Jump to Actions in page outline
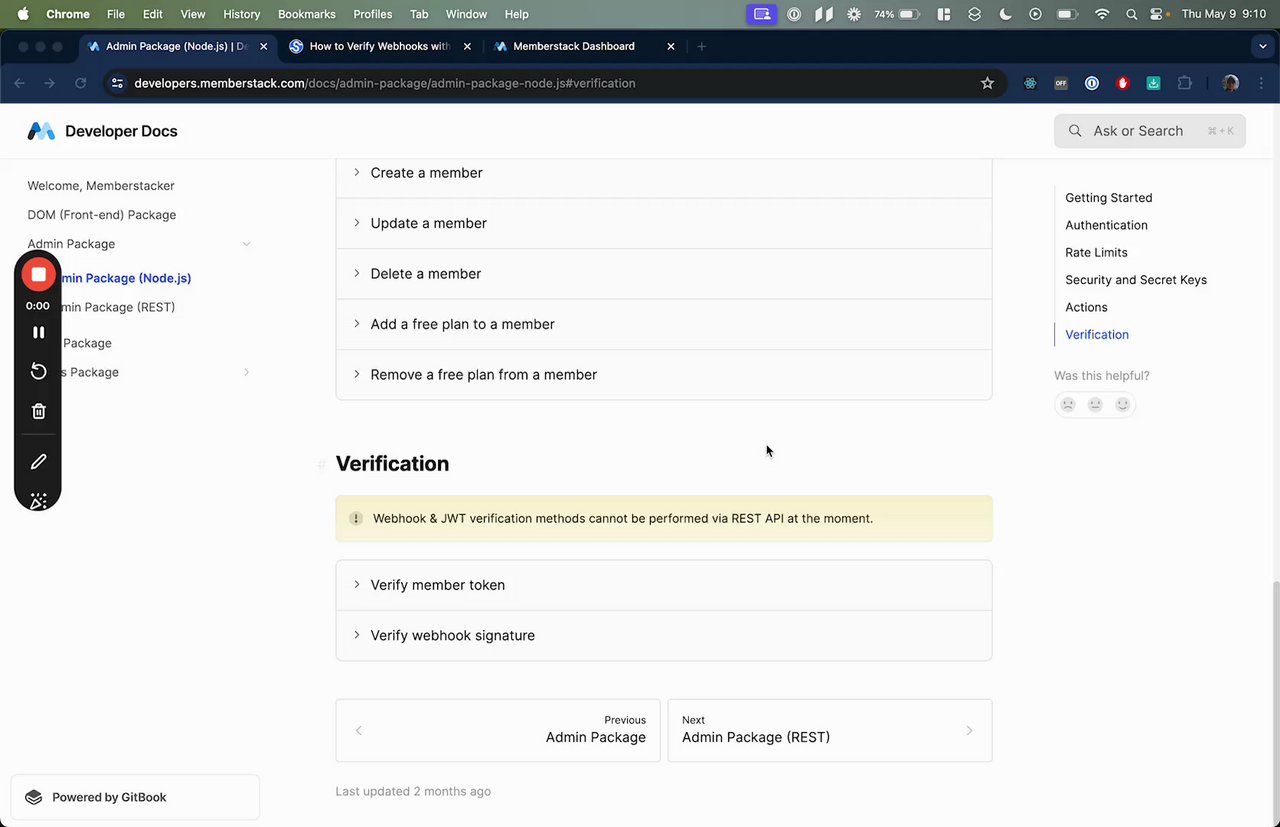The height and width of the screenshot is (827, 1280). tap(1086, 307)
